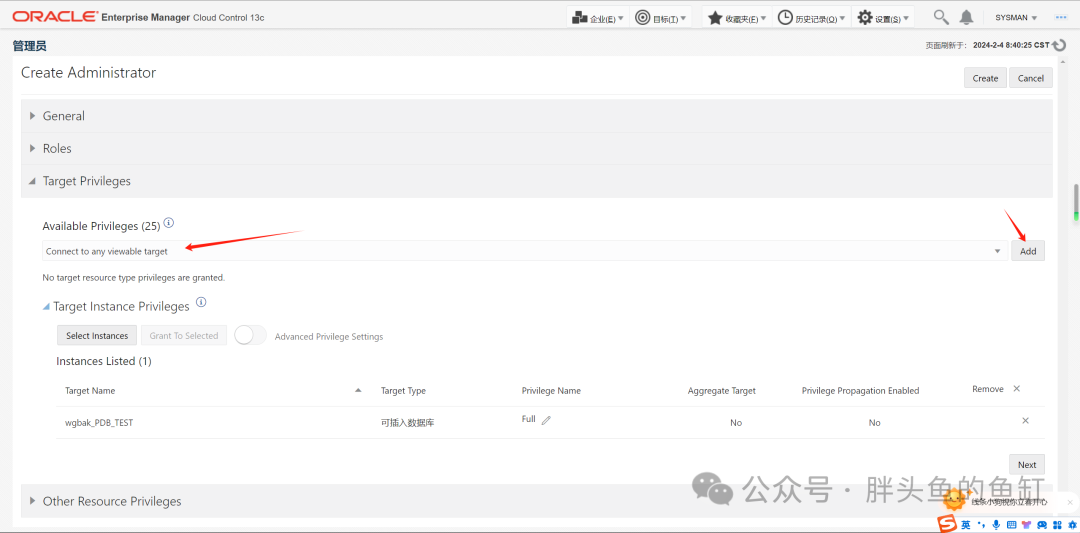Open the Sogou soft keyboard icon
The width and height of the screenshot is (1080, 533).
click(x=1010, y=525)
